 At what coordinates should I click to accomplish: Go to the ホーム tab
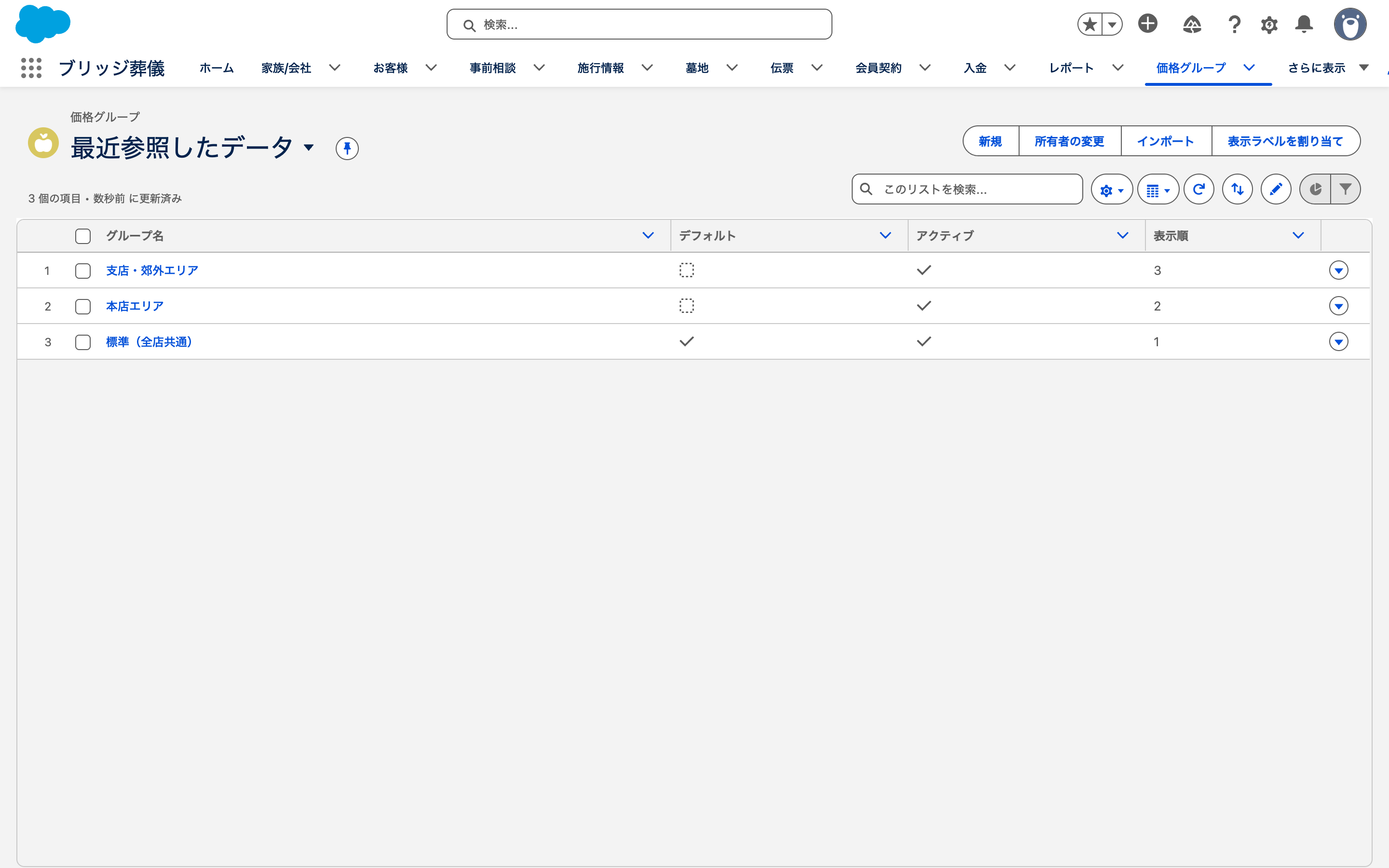[x=217, y=68]
